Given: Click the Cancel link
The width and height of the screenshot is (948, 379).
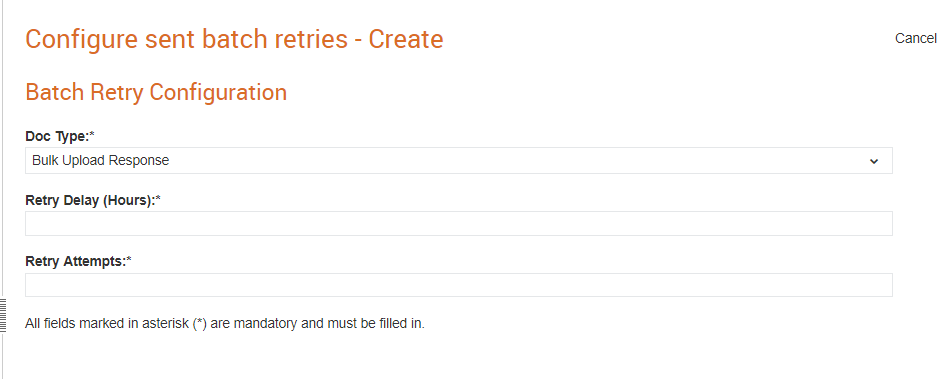Looking at the screenshot, I should (915, 38).
